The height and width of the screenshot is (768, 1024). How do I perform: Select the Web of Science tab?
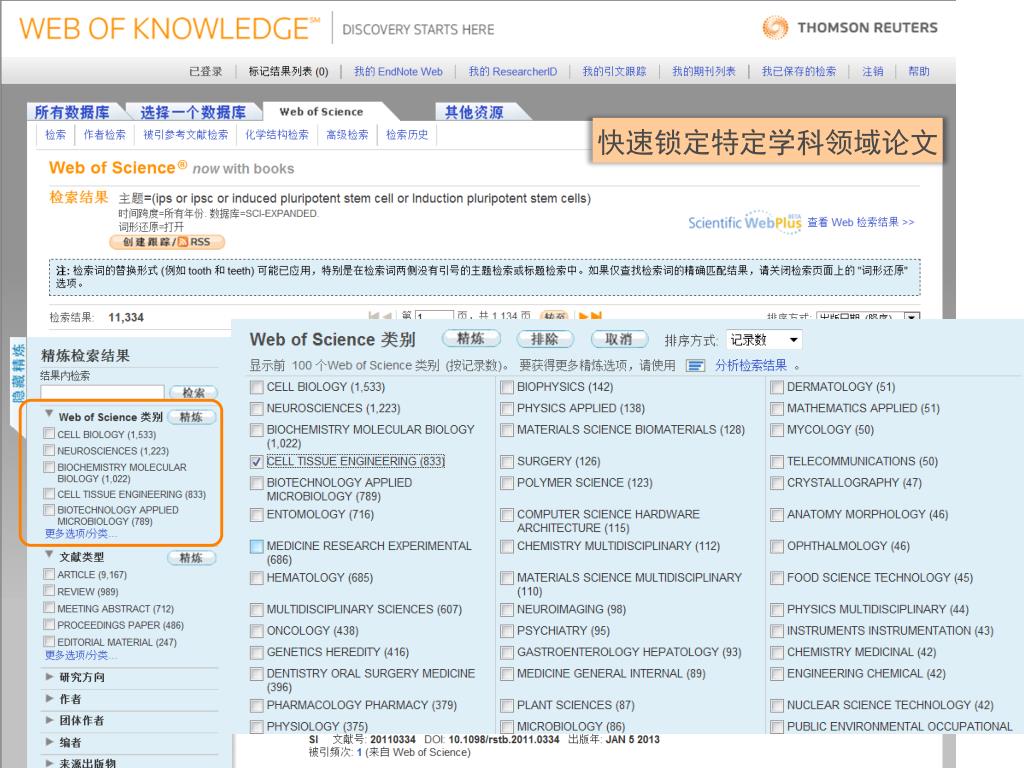pyautogui.click(x=321, y=112)
